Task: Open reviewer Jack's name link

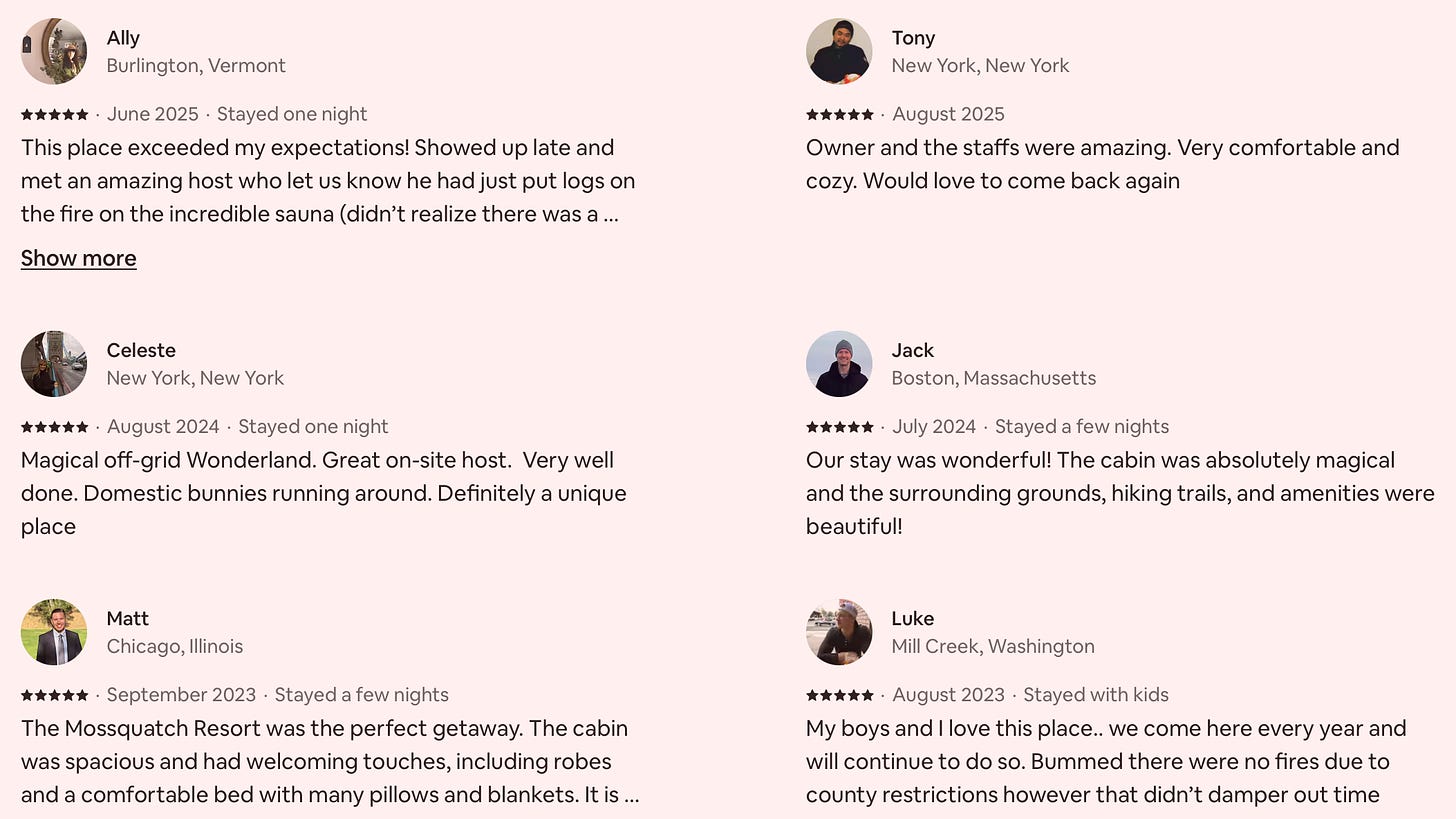Action: coord(912,350)
